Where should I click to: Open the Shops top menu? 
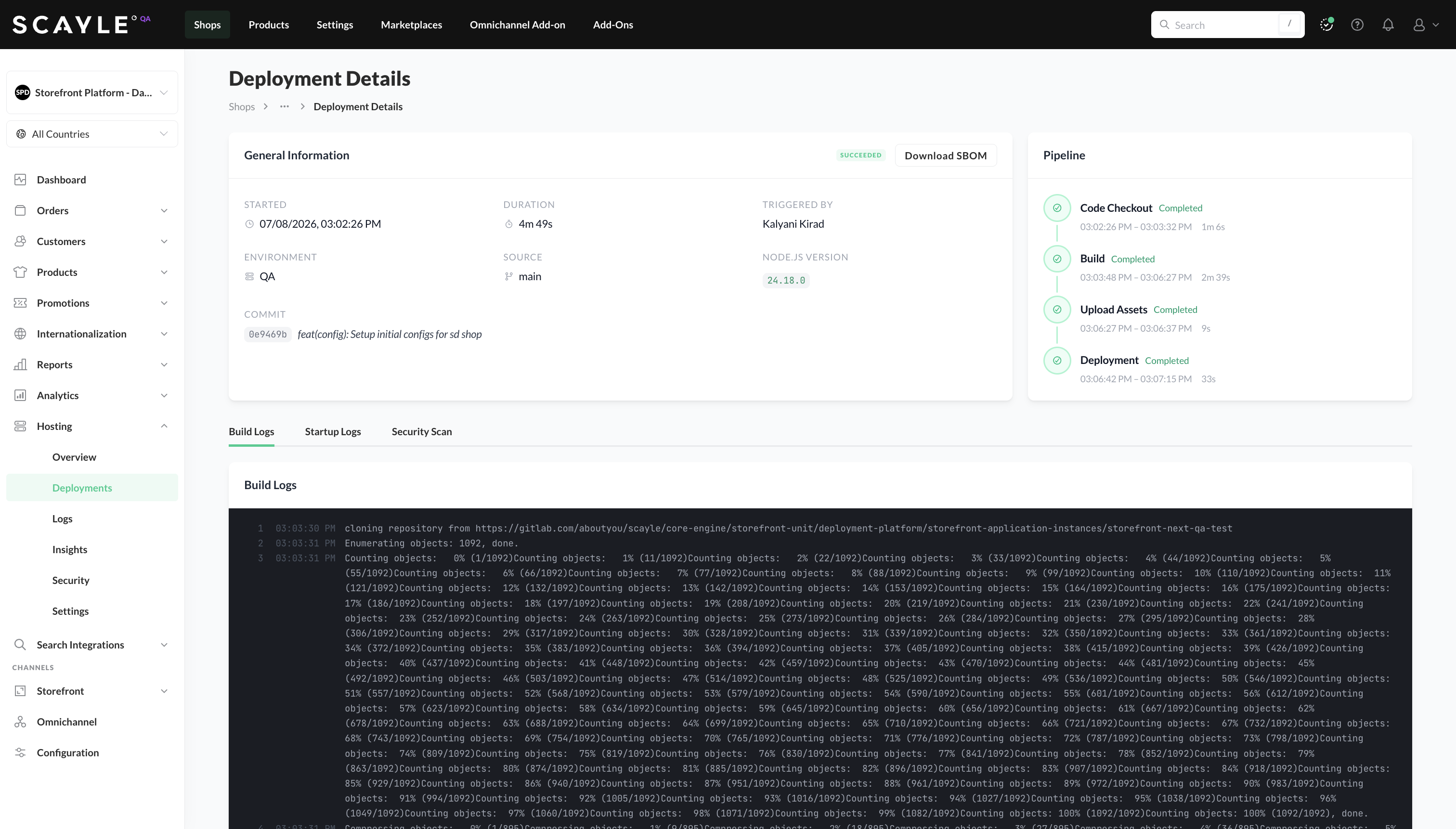pyautogui.click(x=207, y=25)
